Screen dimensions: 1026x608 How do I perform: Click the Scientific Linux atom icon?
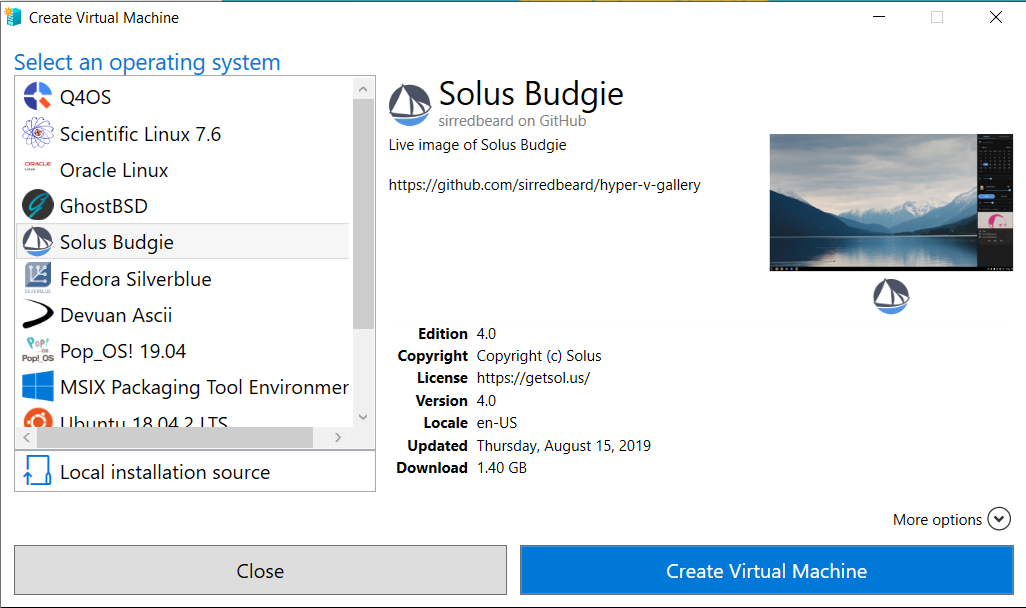(37, 133)
